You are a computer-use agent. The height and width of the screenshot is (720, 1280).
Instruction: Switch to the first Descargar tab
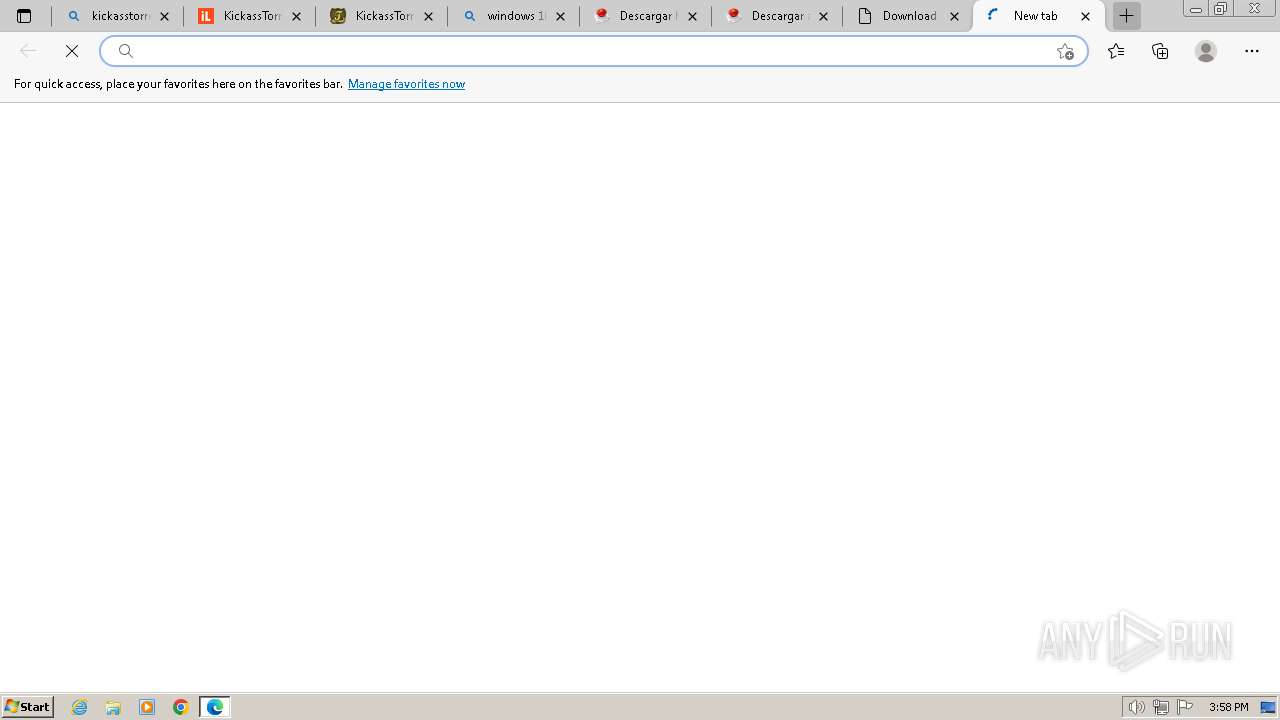tap(645, 16)
